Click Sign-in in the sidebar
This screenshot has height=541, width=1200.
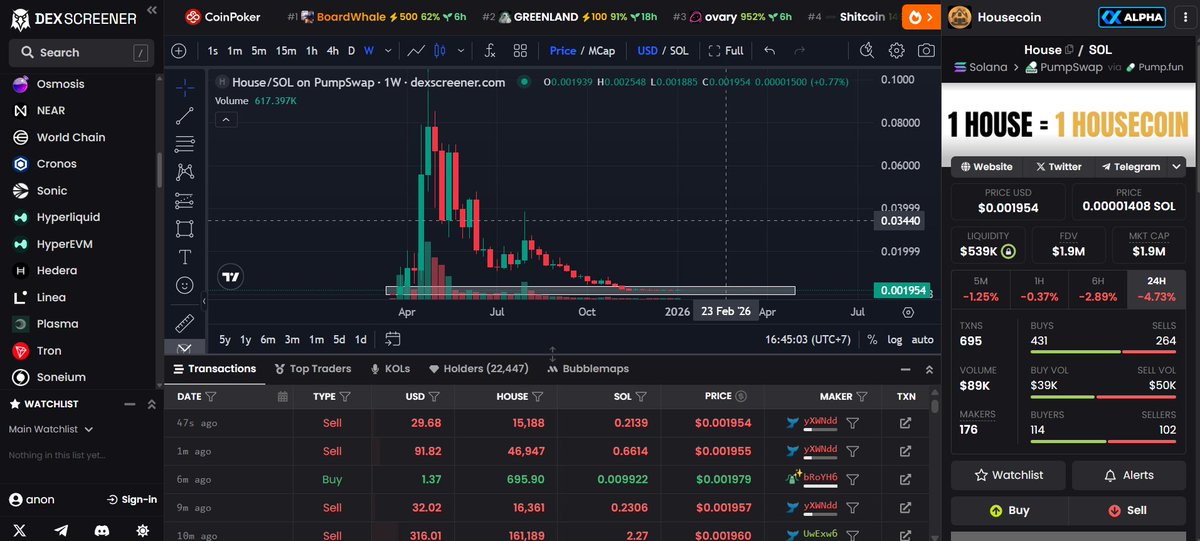132,500
